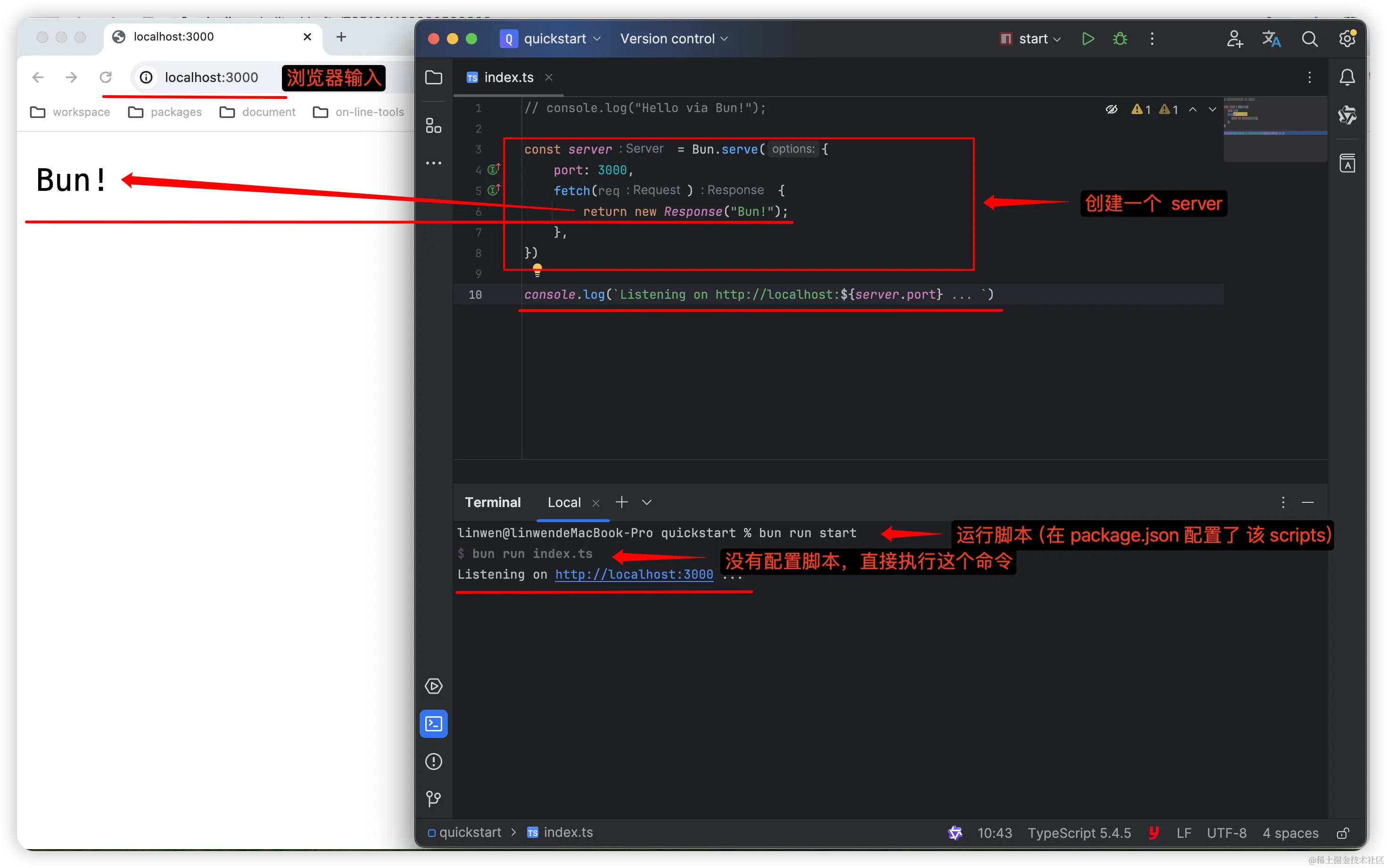Change UTF-8 file encoding

point(1226,833)
